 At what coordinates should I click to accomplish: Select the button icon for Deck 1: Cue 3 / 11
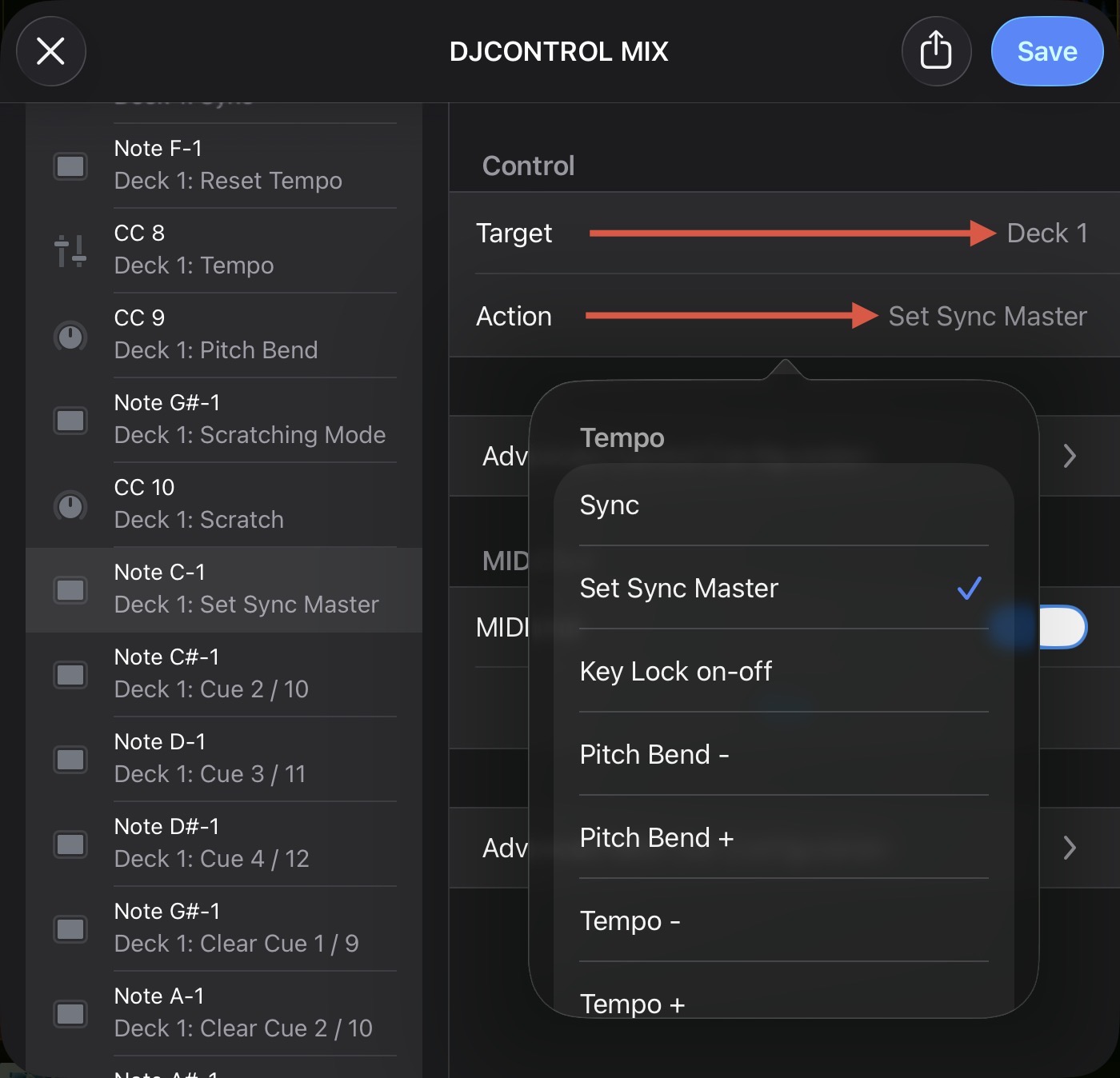pos(70,760)
